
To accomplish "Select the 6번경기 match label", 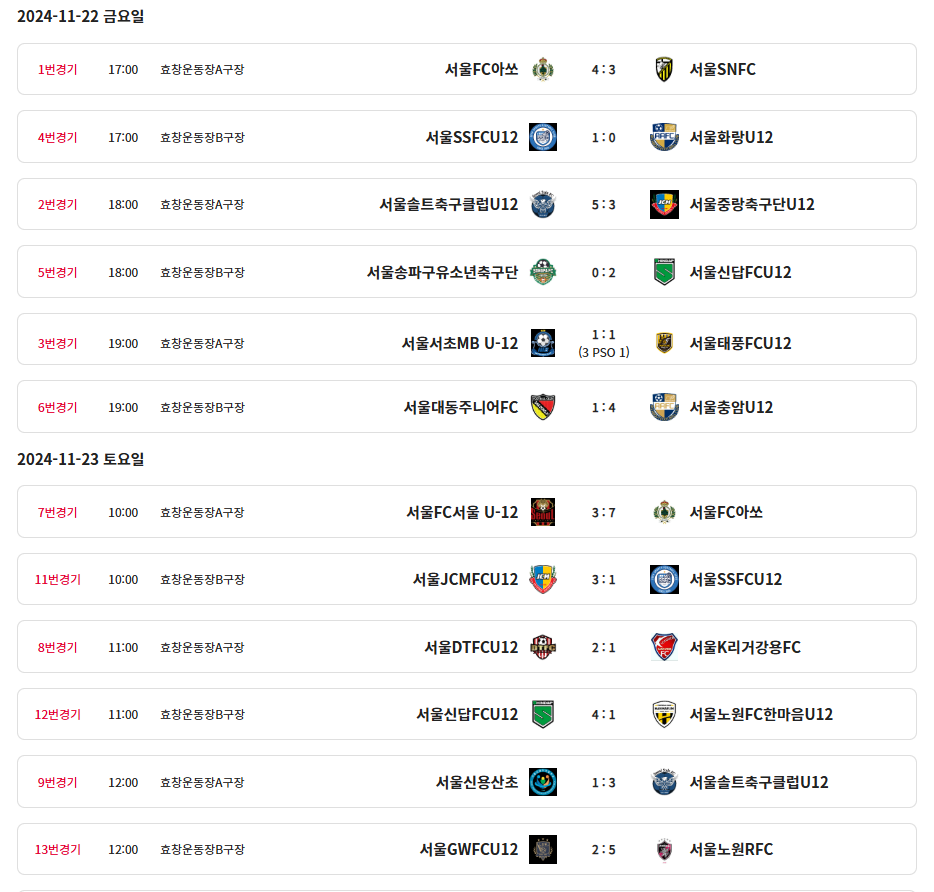I will click(x=58, y=407).
